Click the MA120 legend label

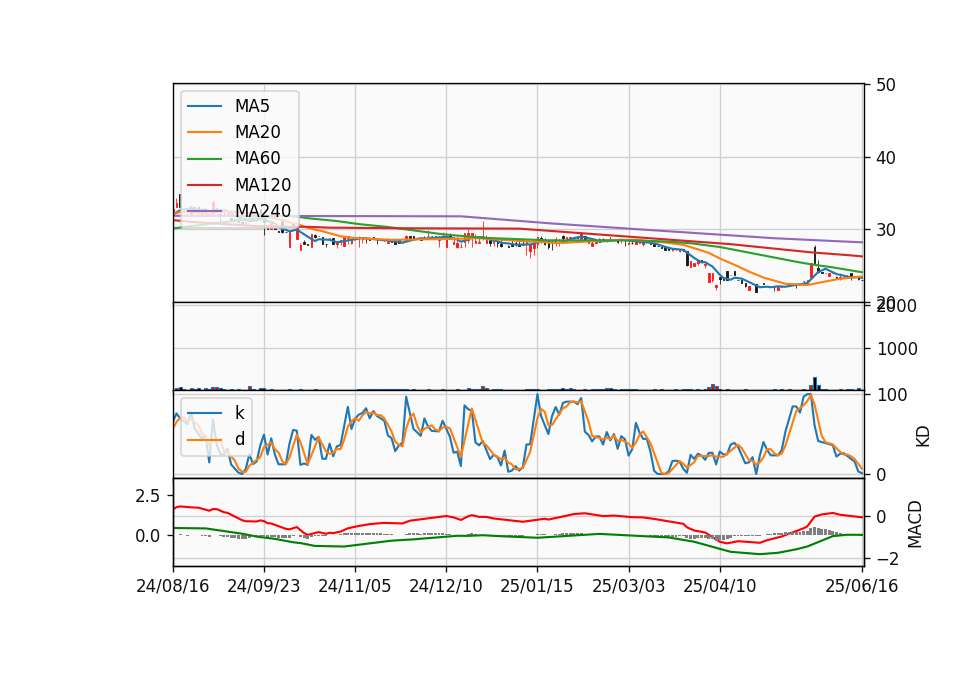click(x=263, y=185)
